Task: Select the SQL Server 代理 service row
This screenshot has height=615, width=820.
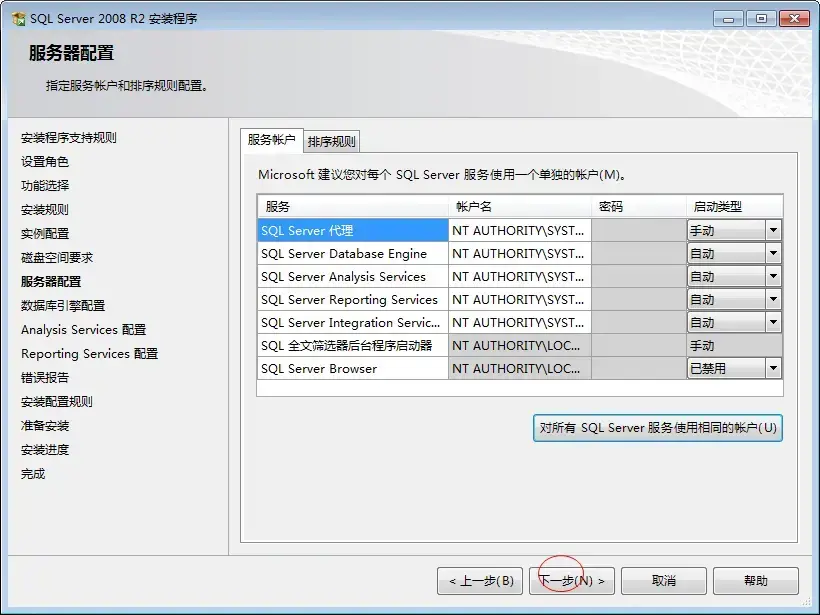Action: point(353,230)
